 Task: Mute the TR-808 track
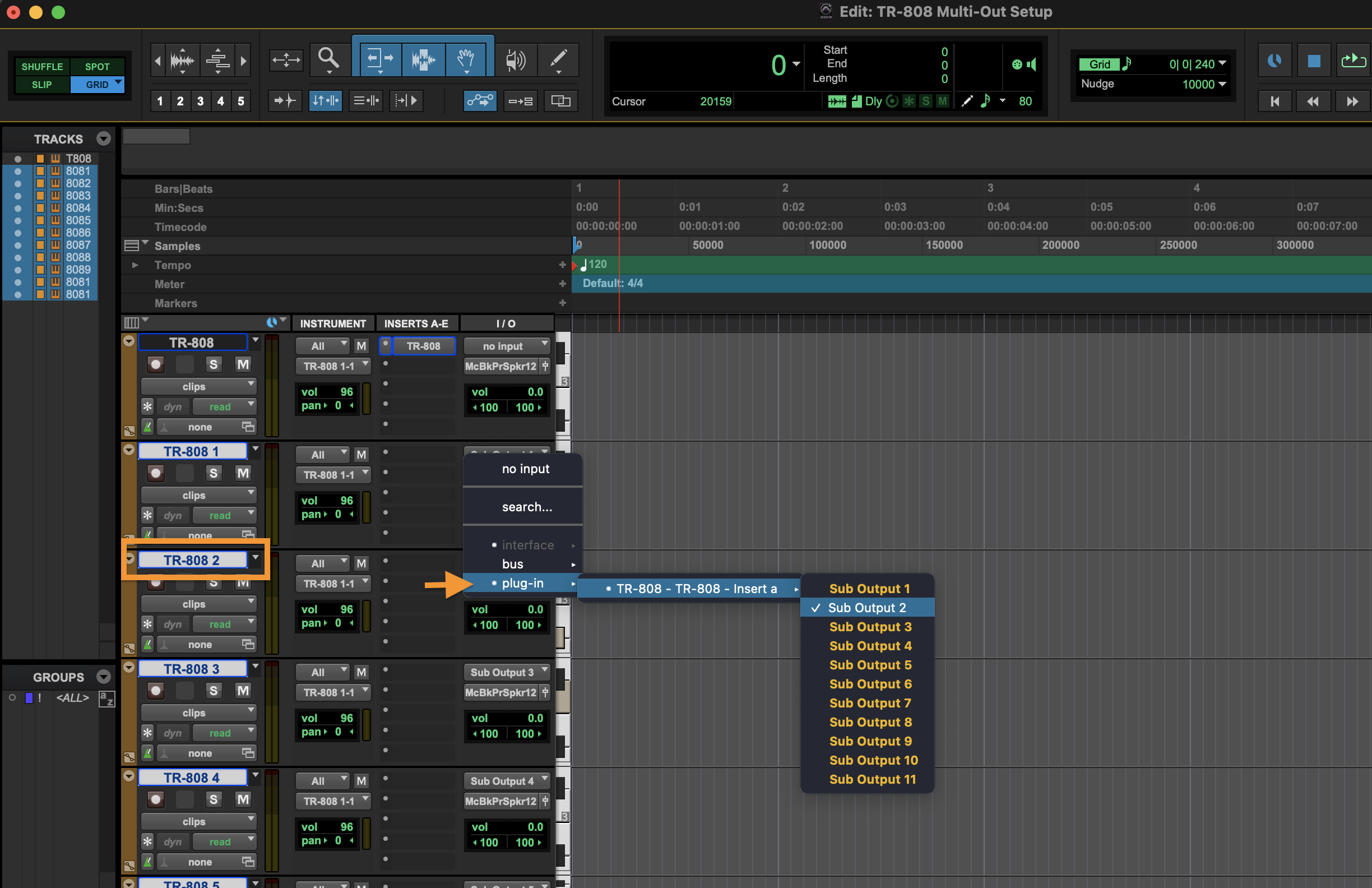[x=243, y=364]
